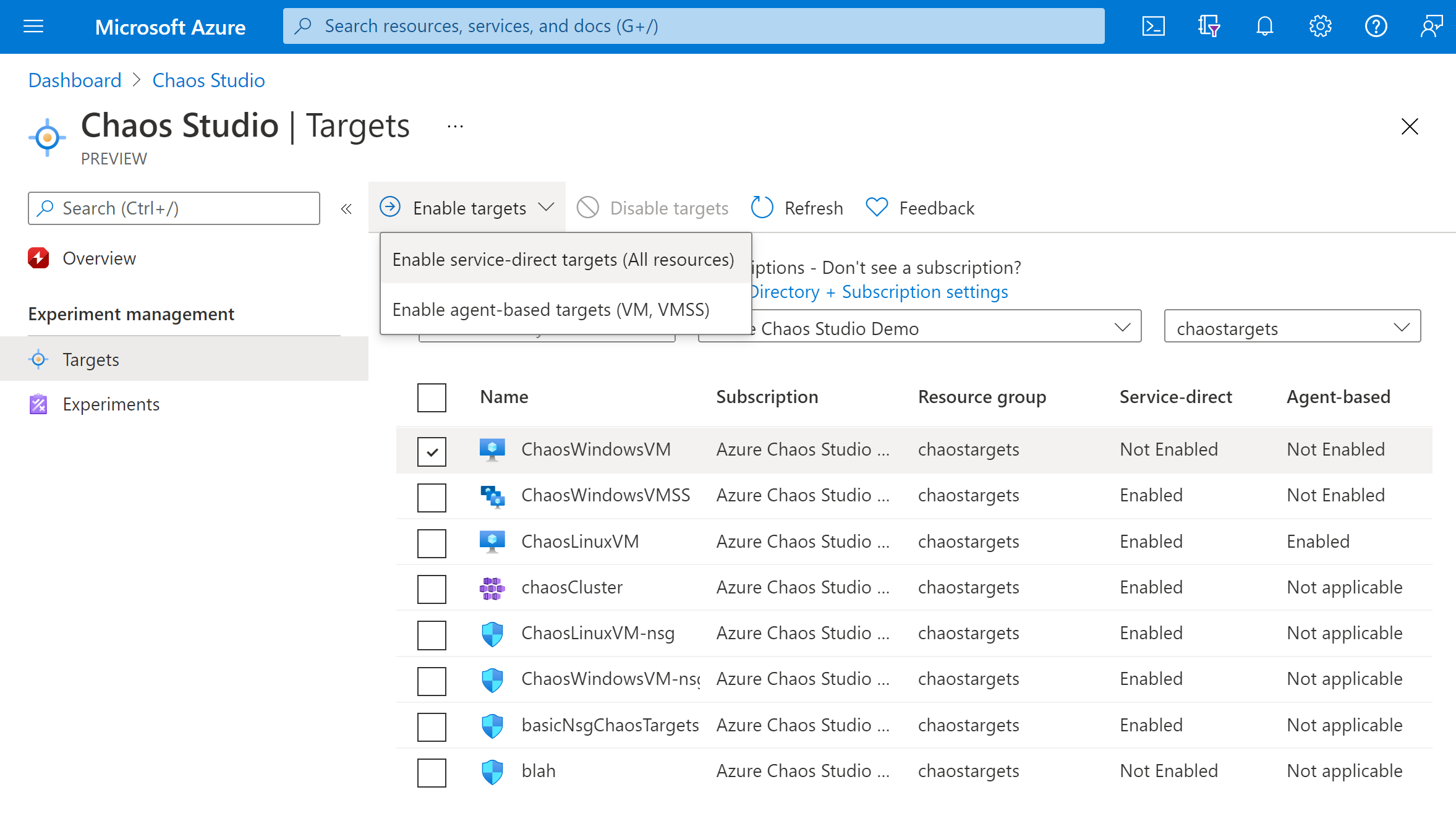The image size is (1456, 829).
Task: Select Enable service-direct targets (All resources)
Action: pos(562,258)
